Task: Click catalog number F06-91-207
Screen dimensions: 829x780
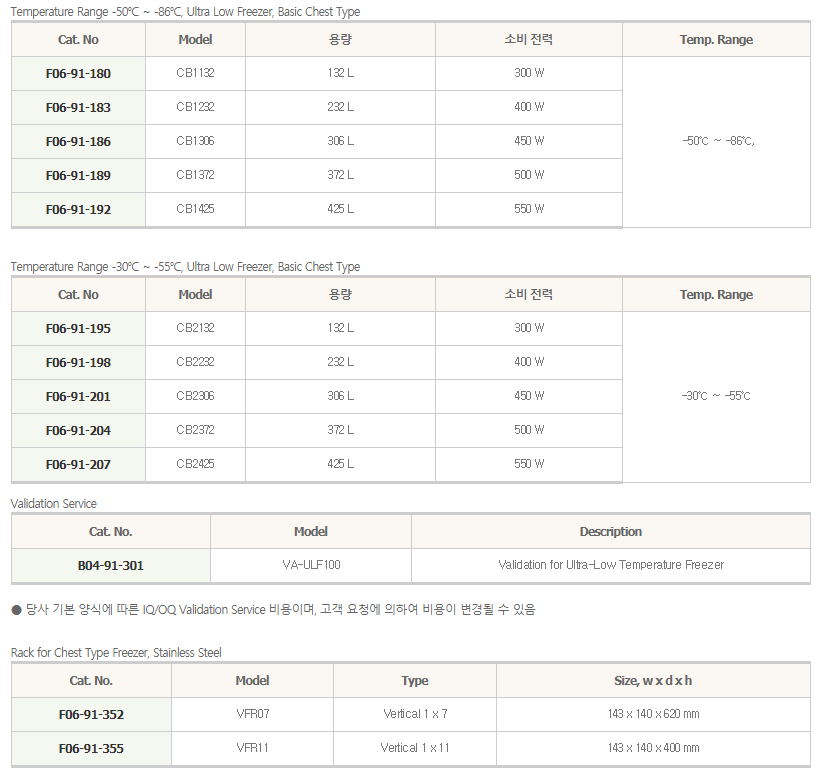Action: pos(78,465)
